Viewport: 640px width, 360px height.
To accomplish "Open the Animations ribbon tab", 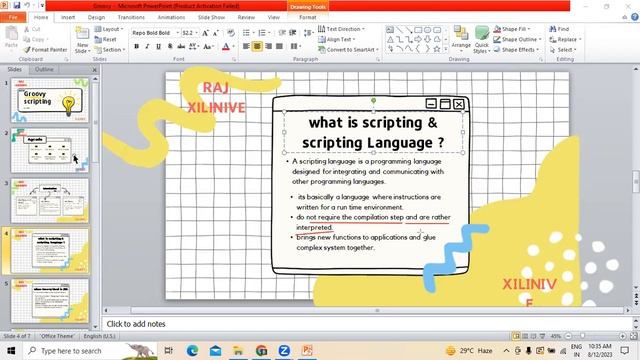I will pyautogui.click(x=171, y=17).
